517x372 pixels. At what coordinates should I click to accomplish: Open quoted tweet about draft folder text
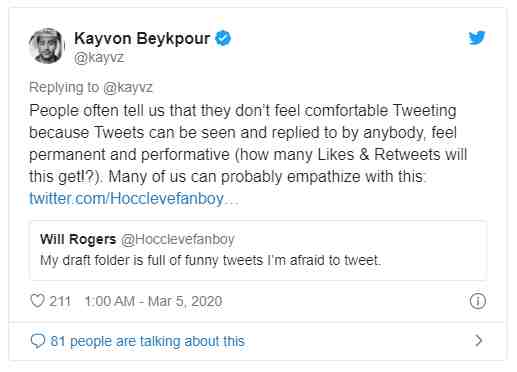[210, 260]
